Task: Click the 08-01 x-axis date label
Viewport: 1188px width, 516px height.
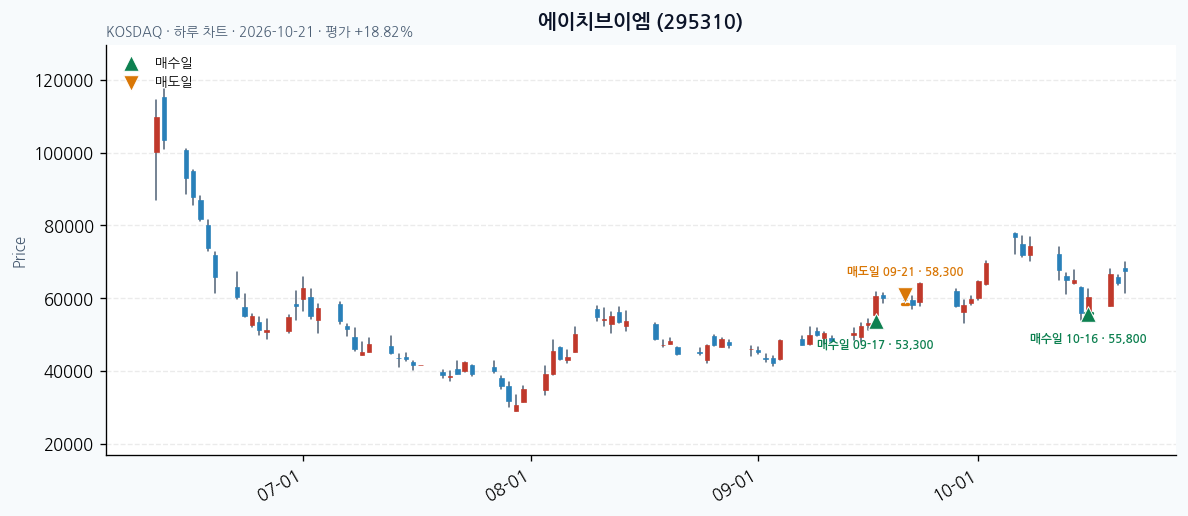Action: [x=506, y=486]
